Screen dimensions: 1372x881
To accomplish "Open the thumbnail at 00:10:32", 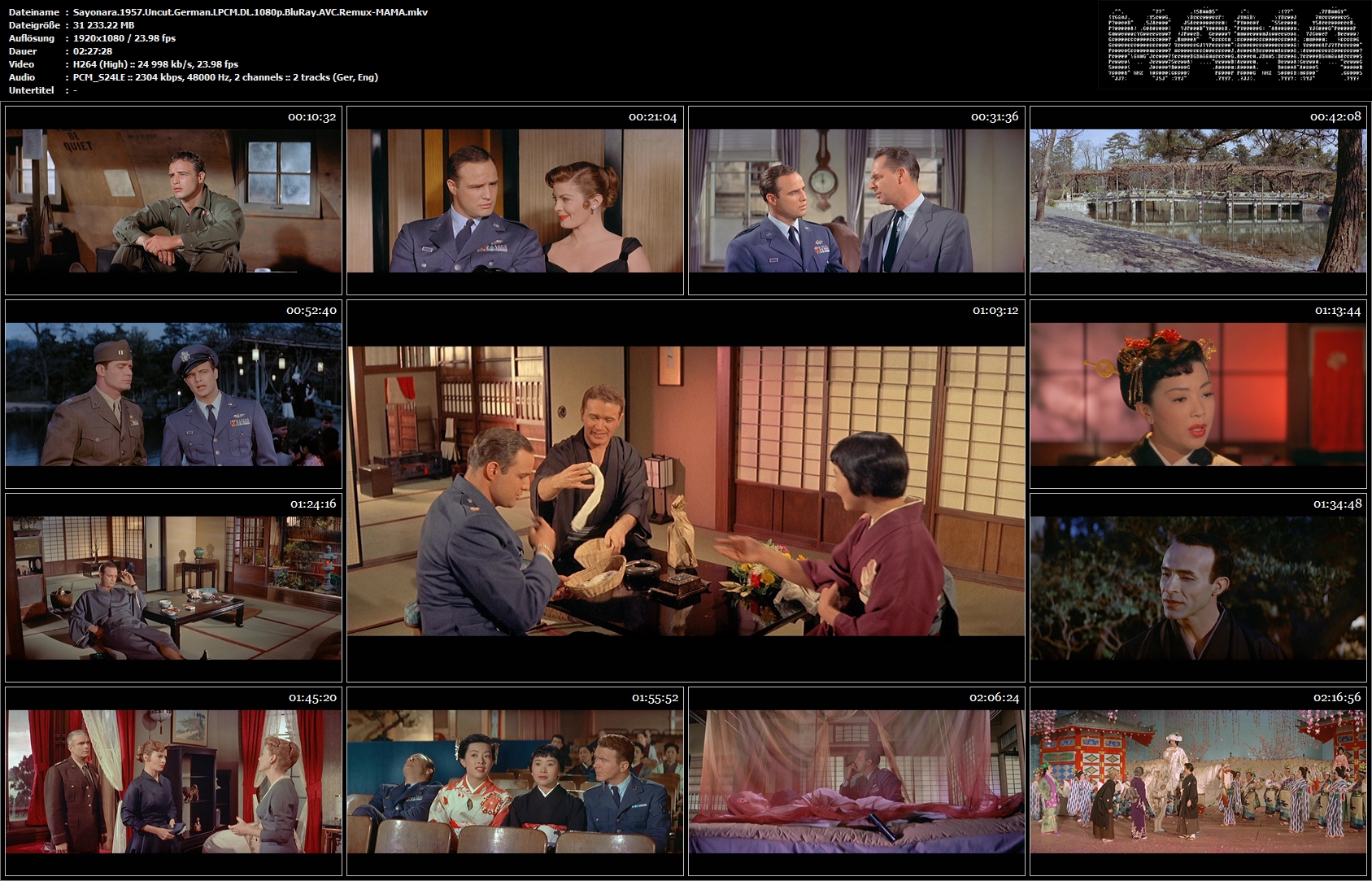I will point(173,200).
